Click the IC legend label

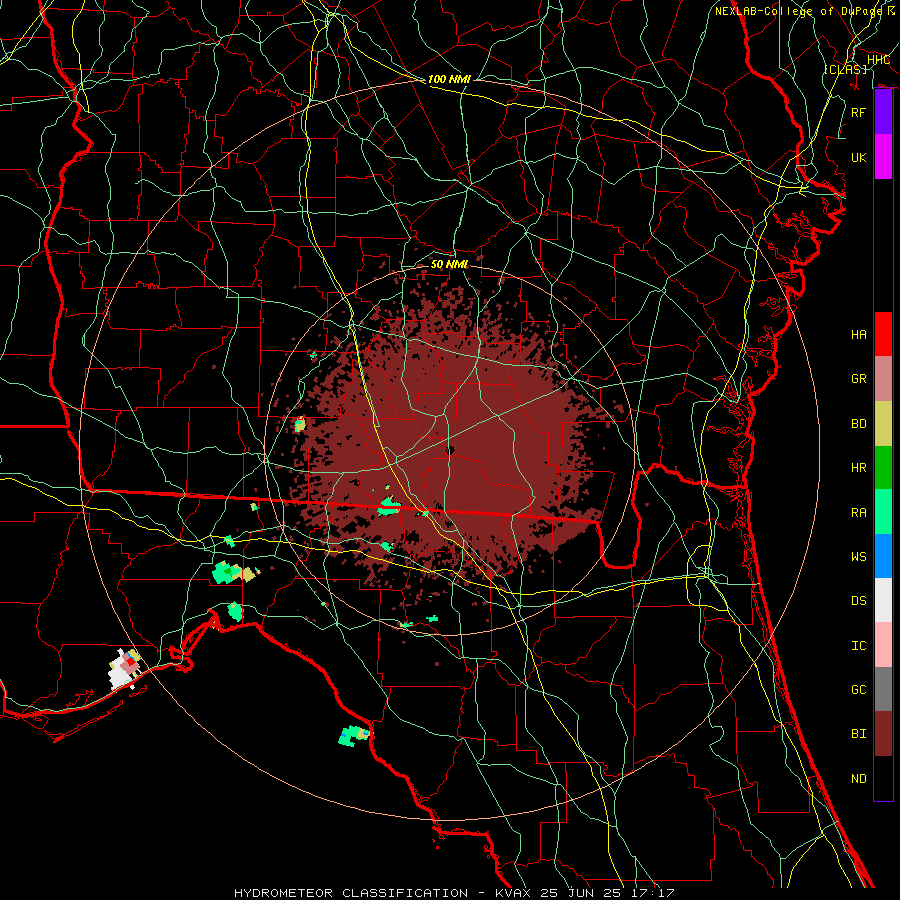859,646
